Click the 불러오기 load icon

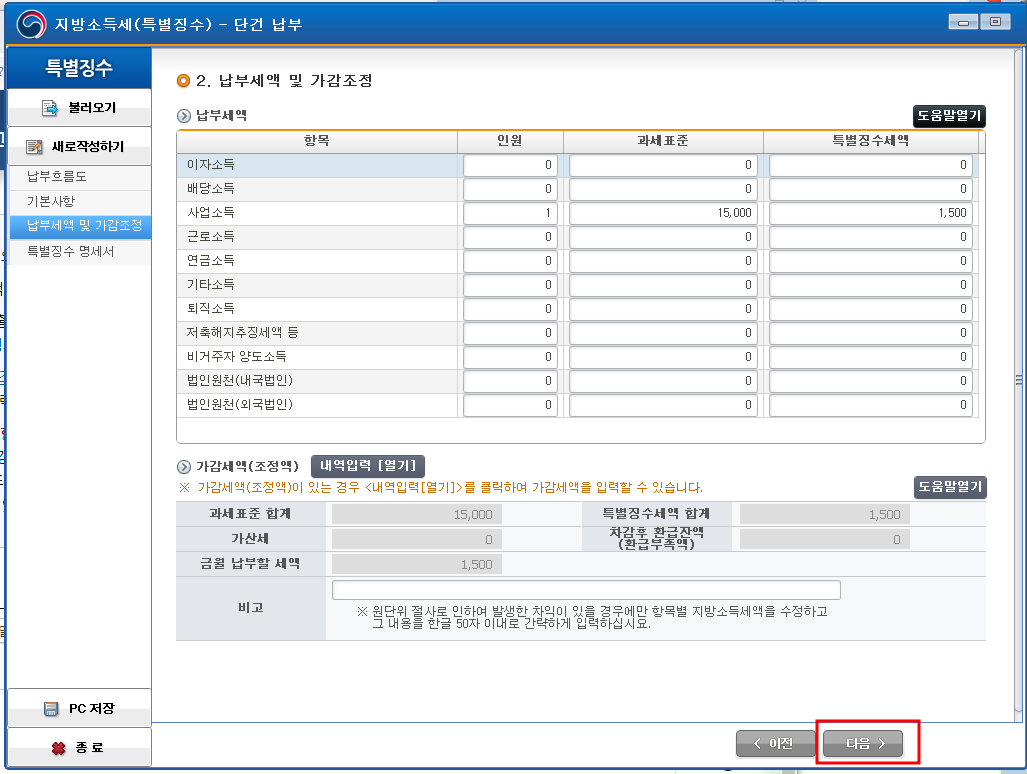(50, 108)
